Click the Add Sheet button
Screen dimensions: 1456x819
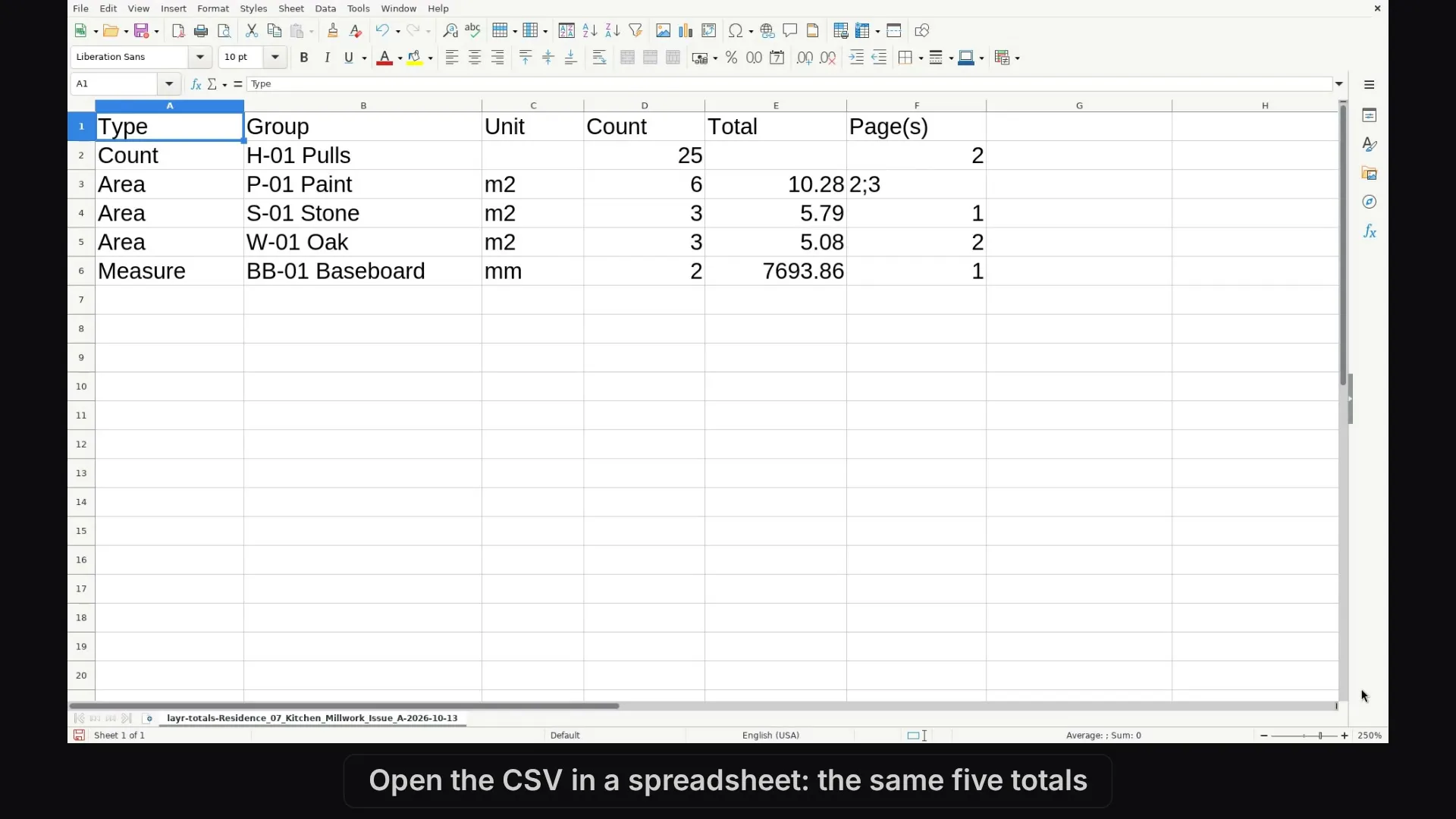click(x=148, y=718)
